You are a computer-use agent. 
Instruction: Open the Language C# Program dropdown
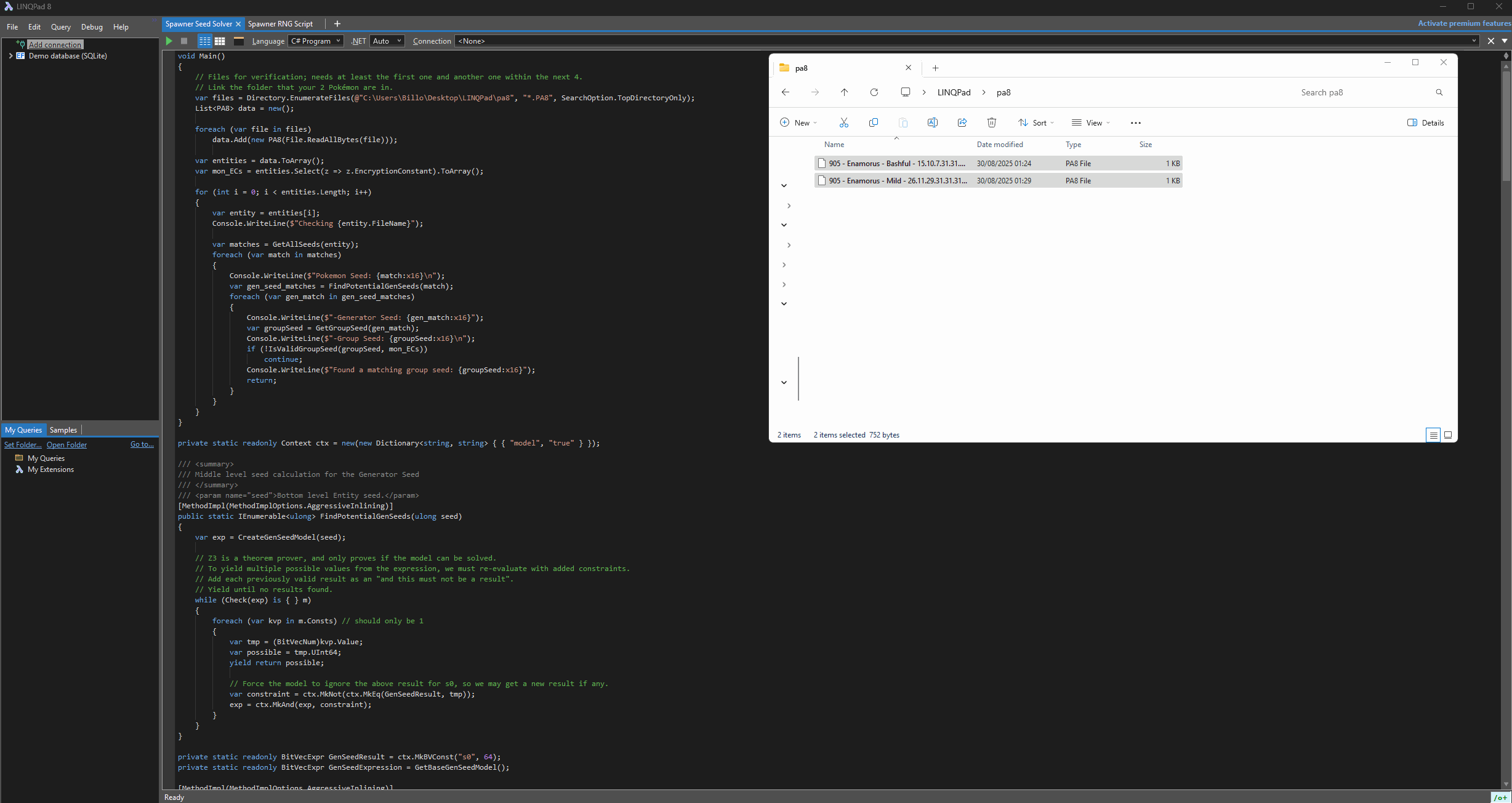pyautogui.click(x=315, y=41)
